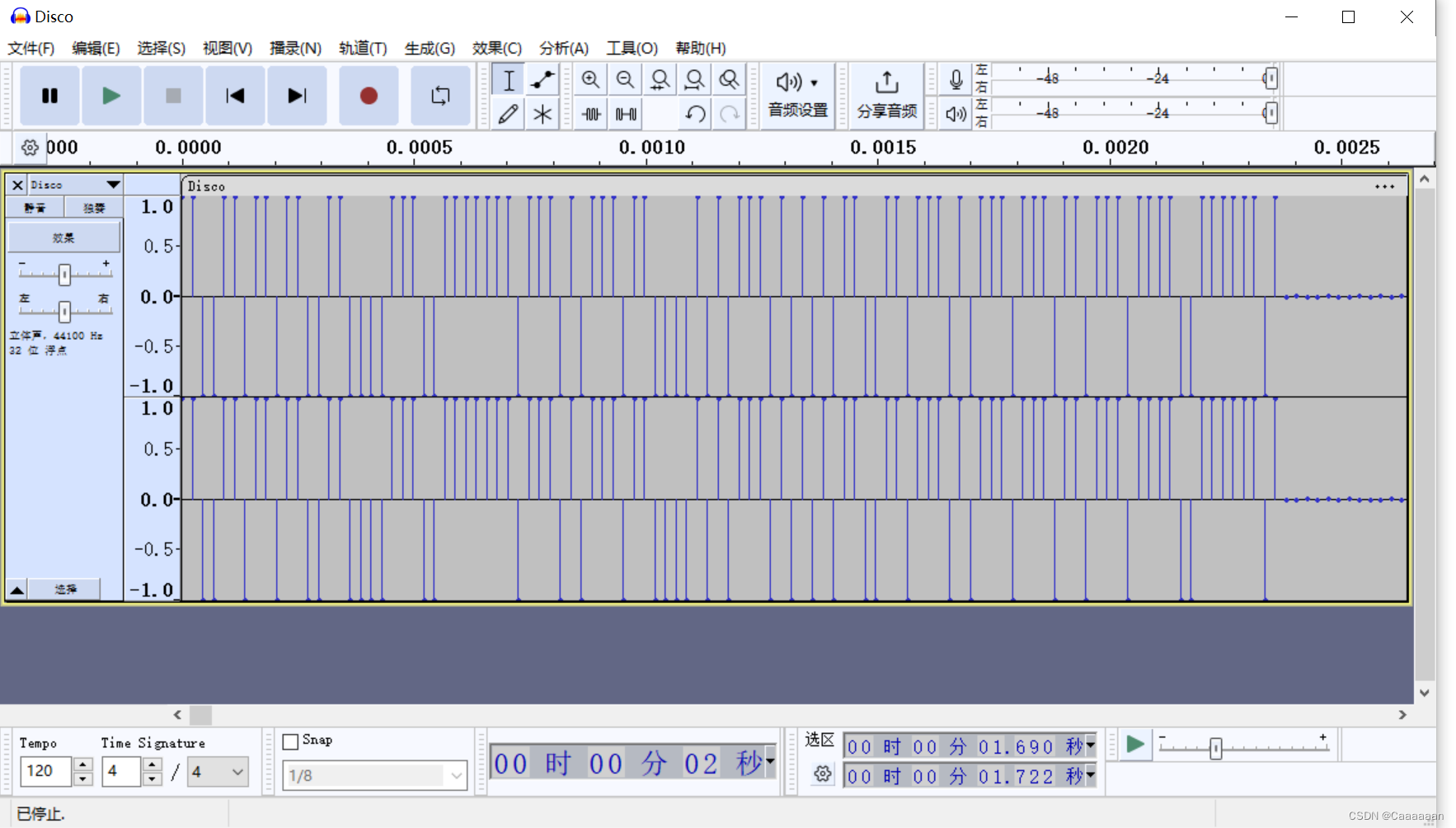The width and height of the screenshot is (1456, 828).
Task: Select the Draw pencil tool
Action: (x=509, y=114)
